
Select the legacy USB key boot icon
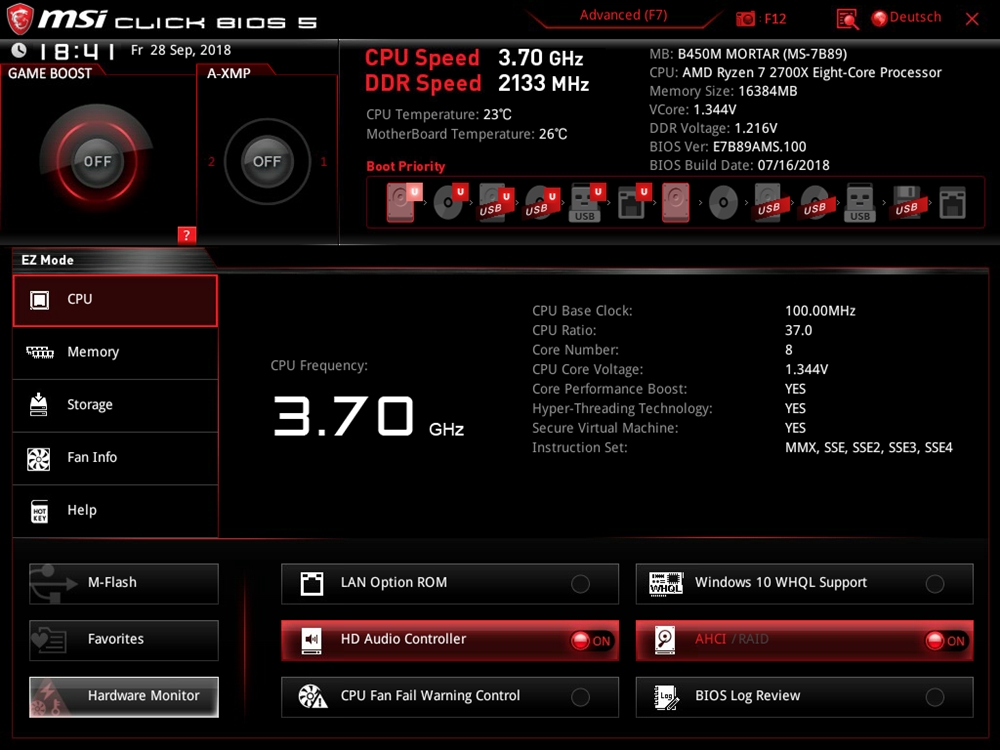coord(860,202)
